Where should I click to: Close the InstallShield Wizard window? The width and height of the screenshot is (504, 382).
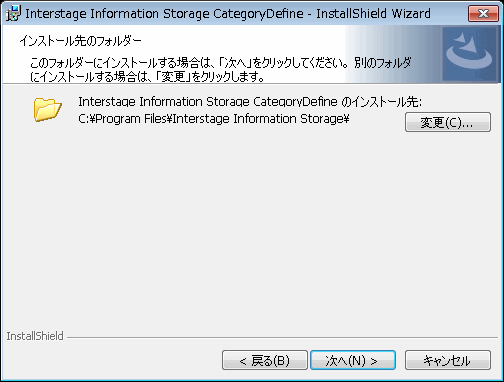pos(483,13)
